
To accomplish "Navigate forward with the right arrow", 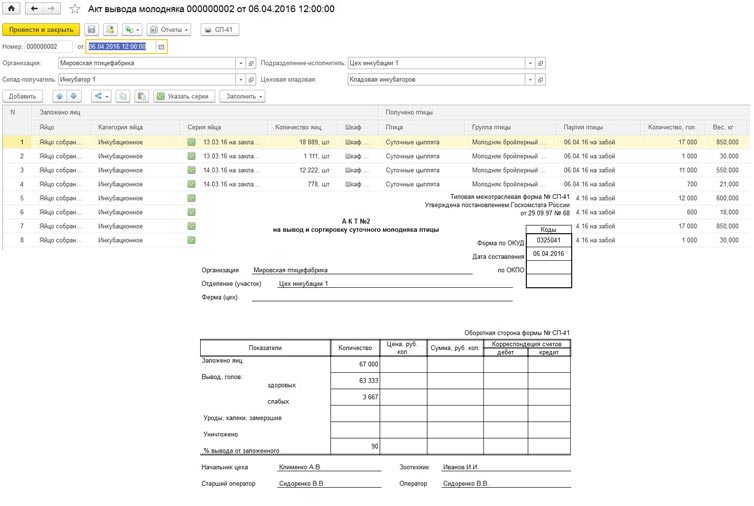I will coord(51,9).
